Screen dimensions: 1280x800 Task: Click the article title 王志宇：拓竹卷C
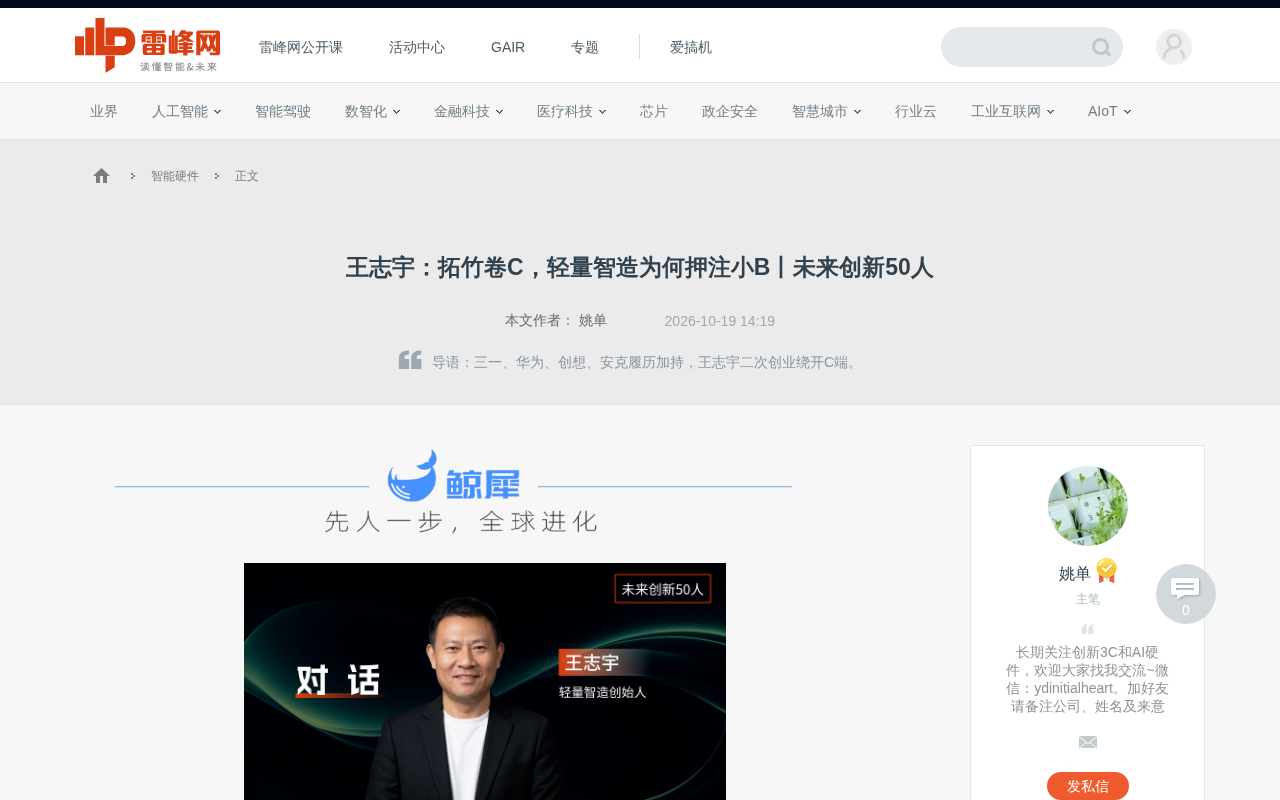[x=640, y=267]
